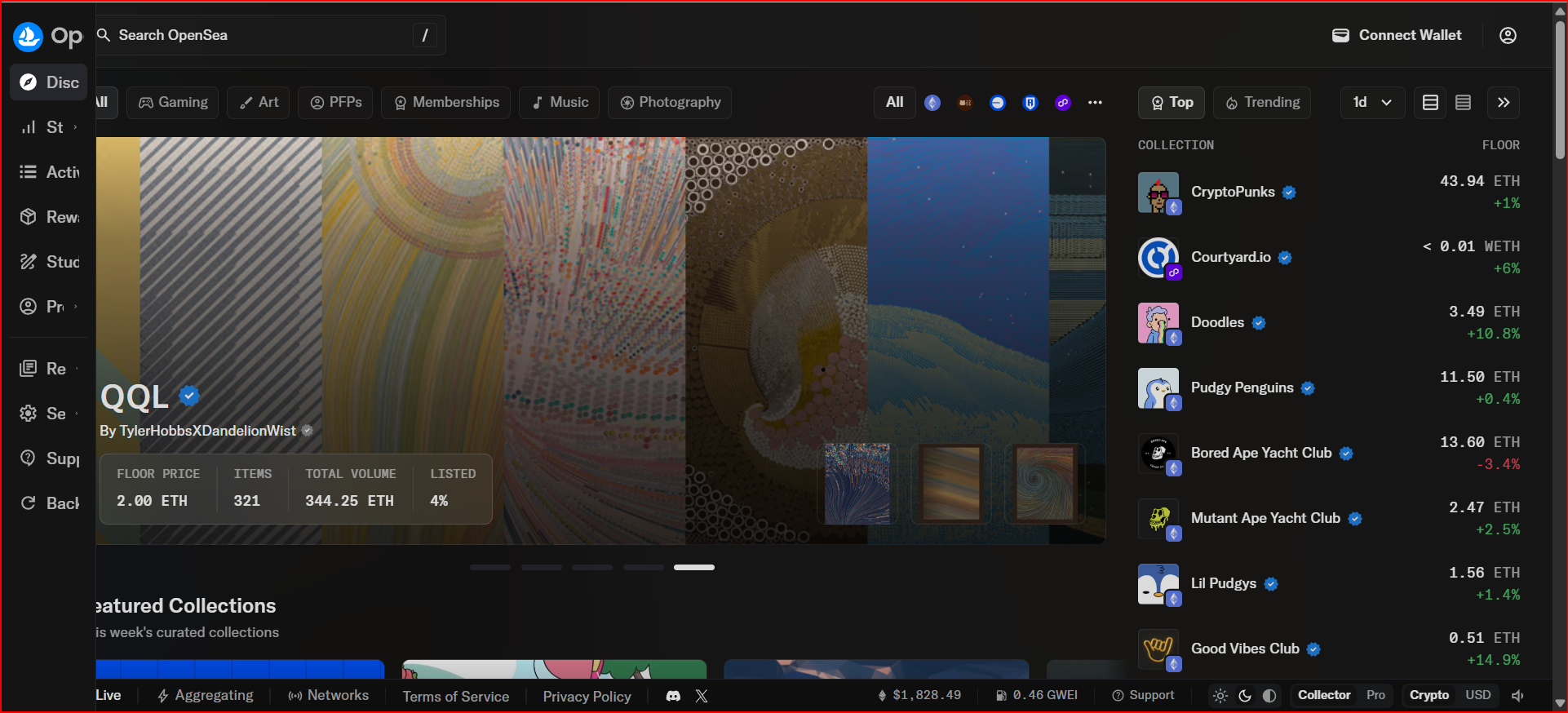This screenshot has height=713, width=1568.
Task: Open the profile account icon
Action: tap(1508, 35)
